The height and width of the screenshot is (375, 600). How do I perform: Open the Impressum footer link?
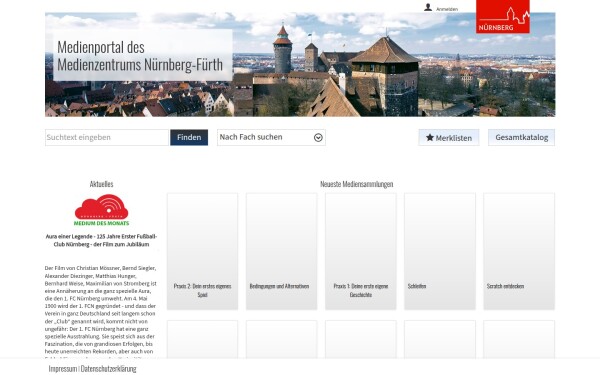(x=63, y=369)
